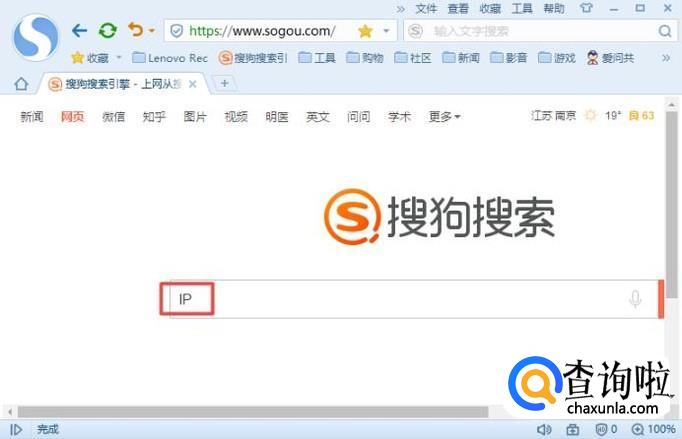Click the Sogou engine icon in search box
The image size is (682, 439).
[x=415, y=31]
